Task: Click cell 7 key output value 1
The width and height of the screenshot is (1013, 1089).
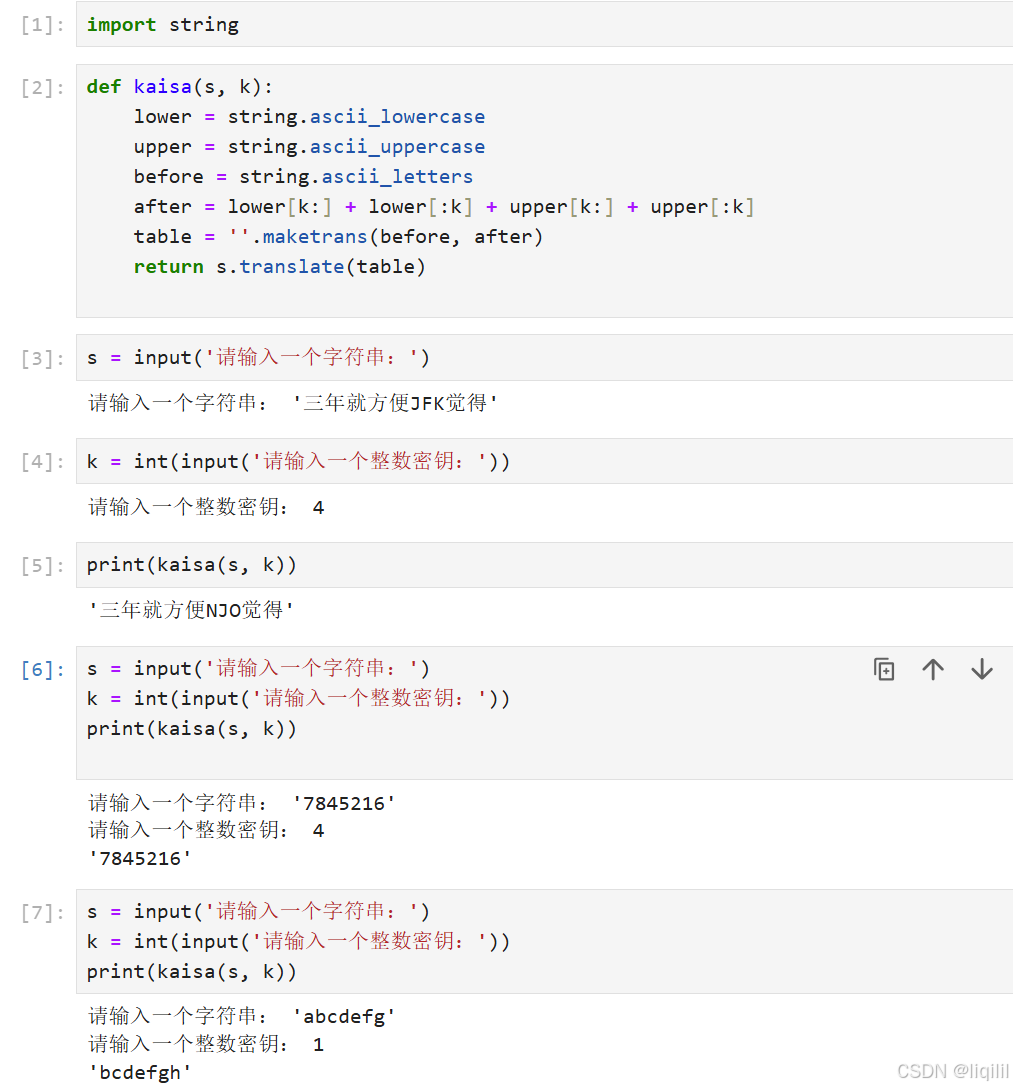Action: 318,1045
